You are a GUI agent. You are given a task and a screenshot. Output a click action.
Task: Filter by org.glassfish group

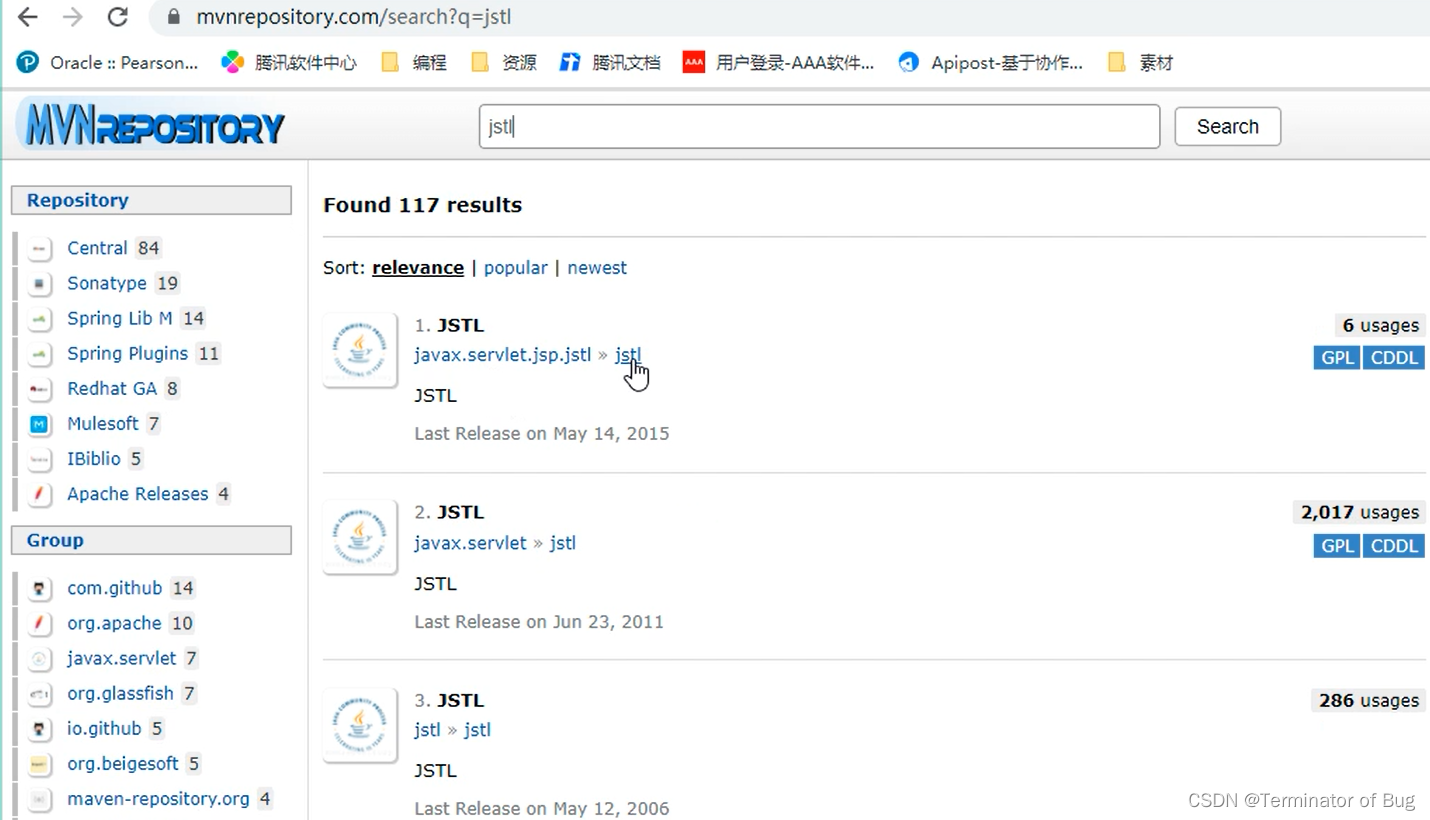[120, 693]
